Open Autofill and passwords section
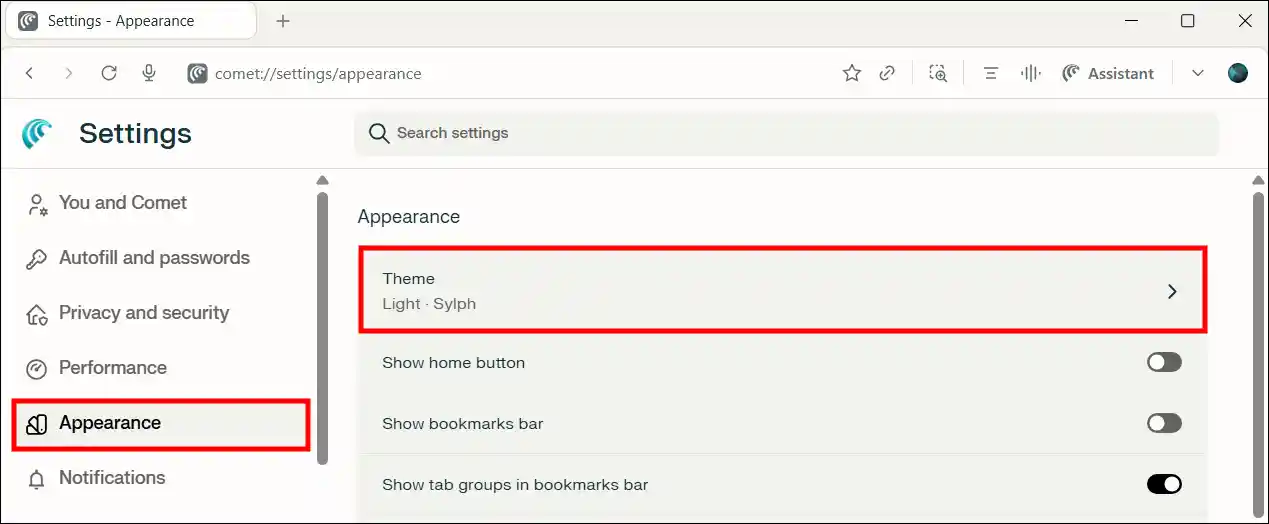 tap(154, 258)
